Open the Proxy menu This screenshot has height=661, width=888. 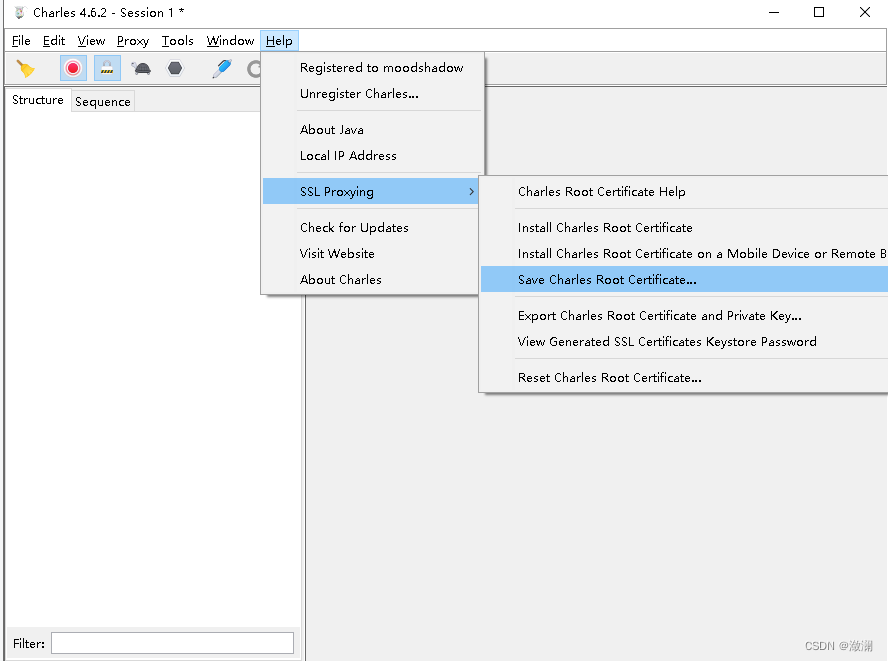[x=133, y=41]
